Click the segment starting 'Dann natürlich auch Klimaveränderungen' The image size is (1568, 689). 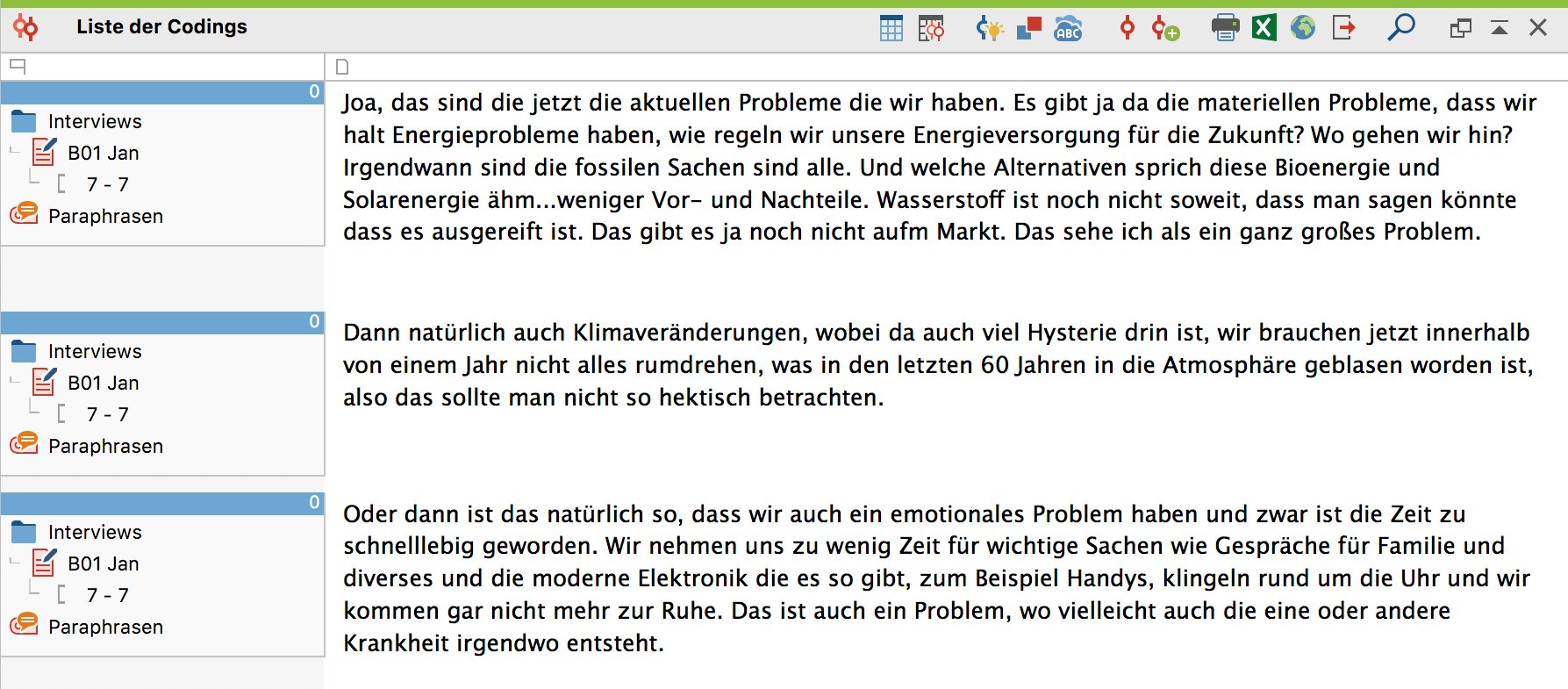[x=938, y=364]
